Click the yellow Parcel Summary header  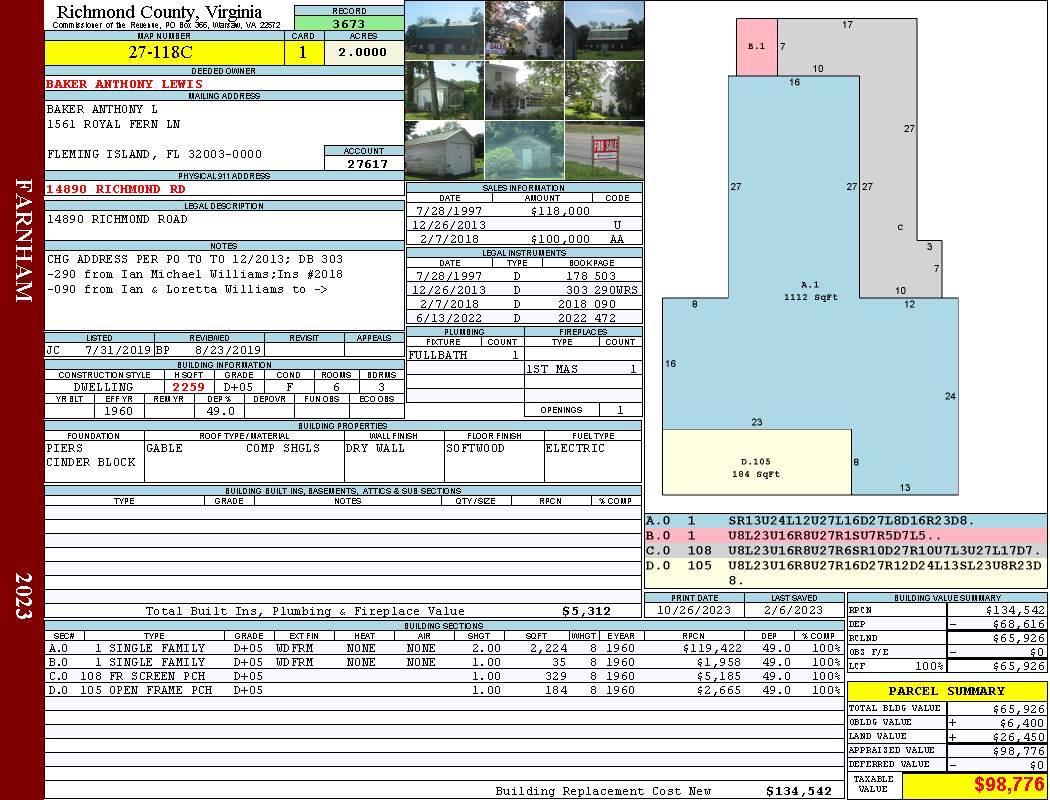click(x=946, y=691)
